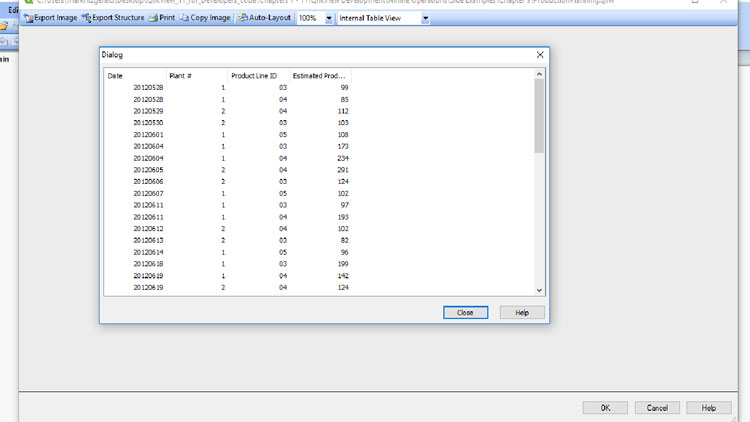Select the date cell 20120607

point(148,193)
